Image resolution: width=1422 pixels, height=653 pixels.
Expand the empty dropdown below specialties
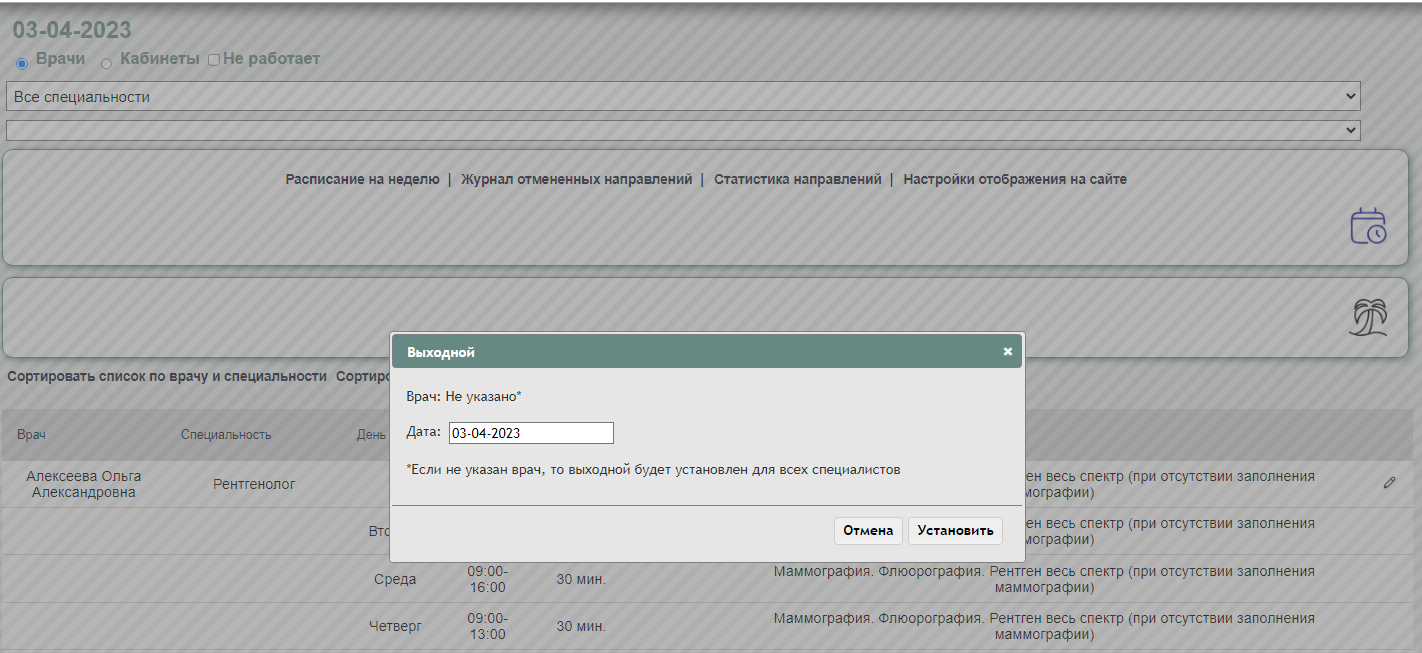(x=683, y=130)
